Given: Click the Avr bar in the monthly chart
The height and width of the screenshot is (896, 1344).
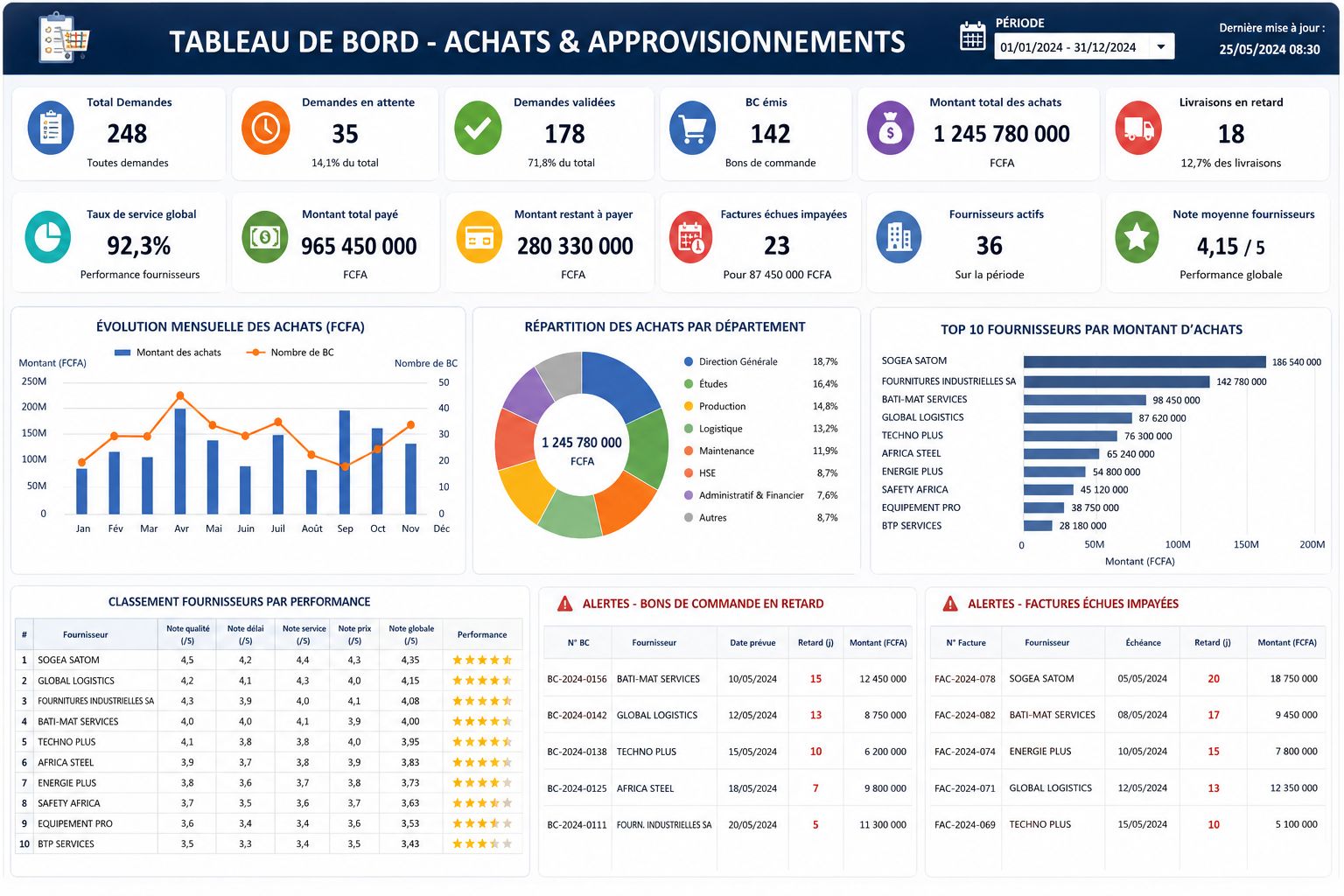Looking at the screenshot, I should (x=180, y=461).
